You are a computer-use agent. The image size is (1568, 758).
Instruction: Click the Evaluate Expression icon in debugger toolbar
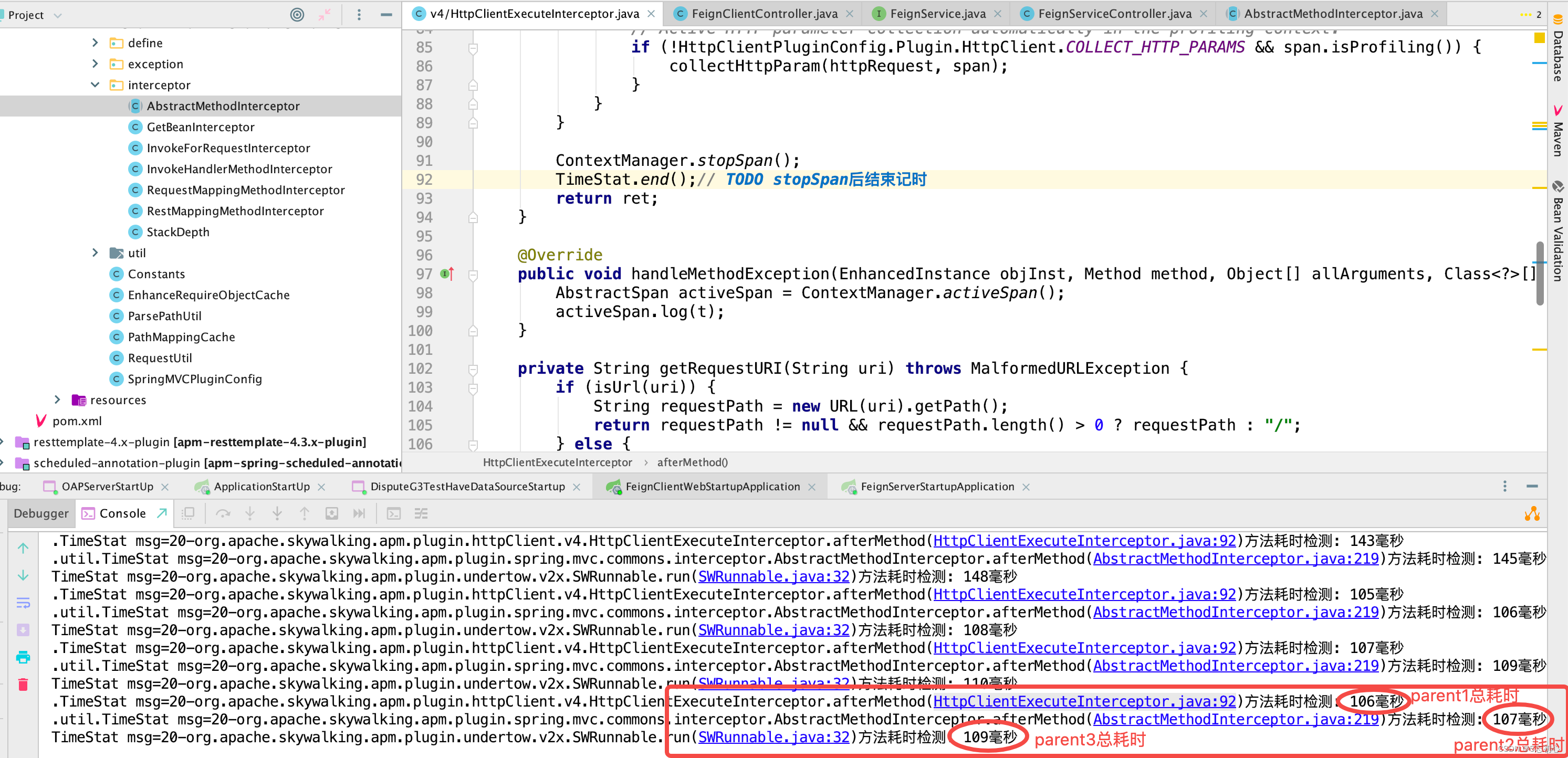click(394, 513)
